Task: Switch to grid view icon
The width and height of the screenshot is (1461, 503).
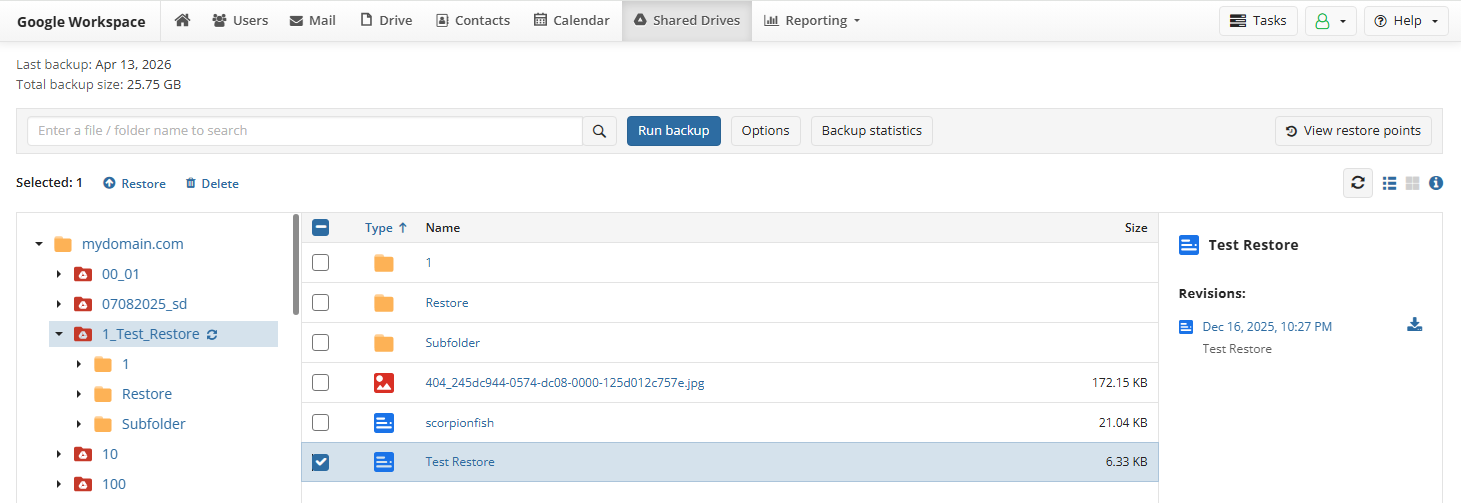Action: click(1413, 183)
